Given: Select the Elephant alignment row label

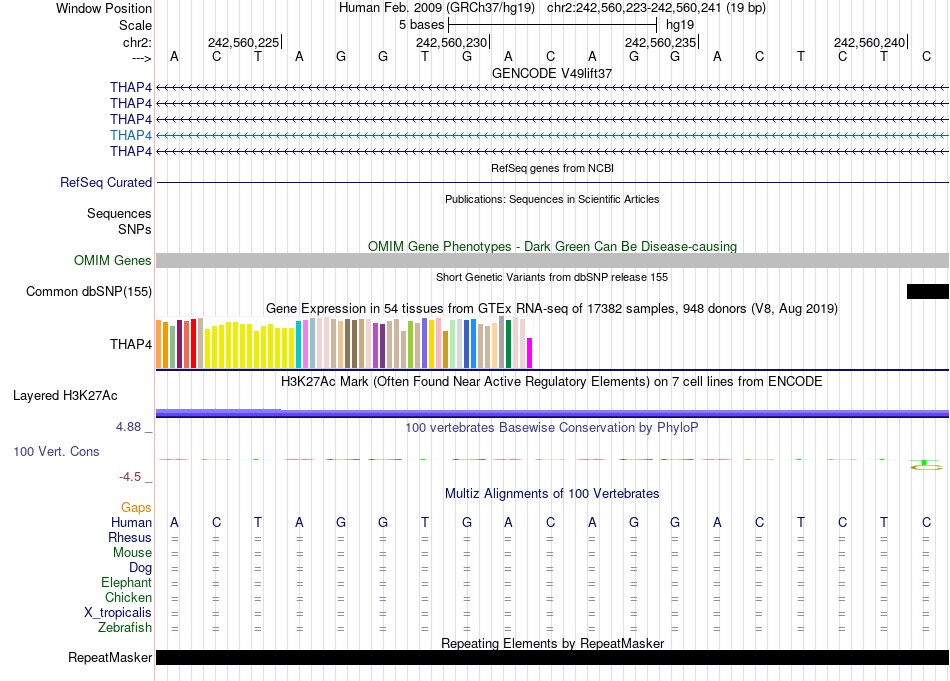Looking at the screenshot, I should pos(126,583).
